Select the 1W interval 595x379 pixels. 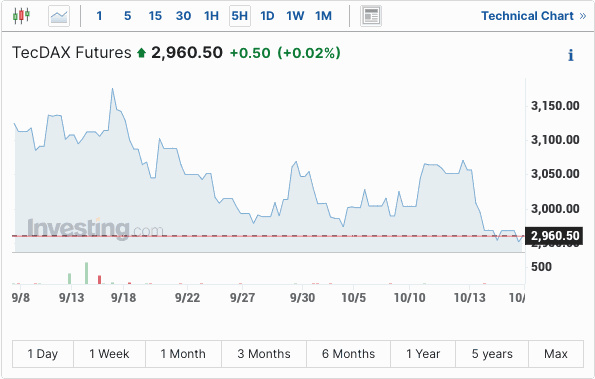[295, 16]
